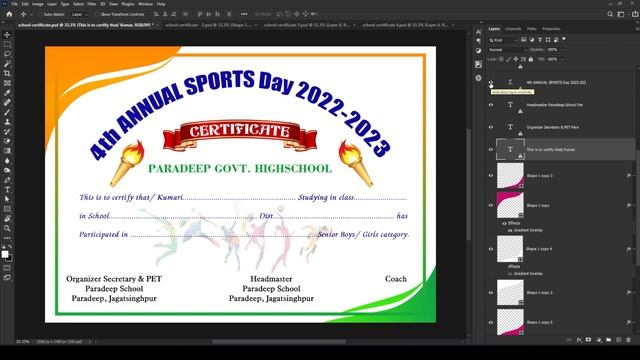Collapse effects on Shape 1 copy 4 layer
Viewport: 640px width, 360px height.
point(633,249)
